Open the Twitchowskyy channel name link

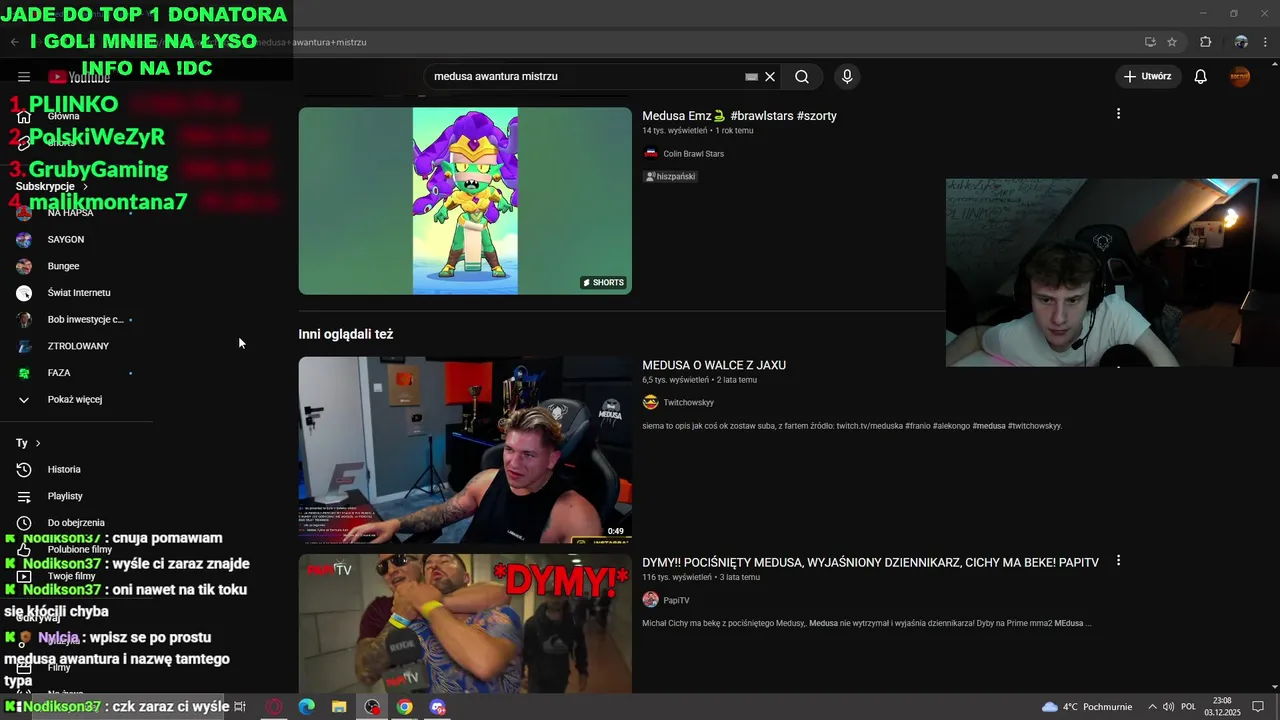[688, 403]
